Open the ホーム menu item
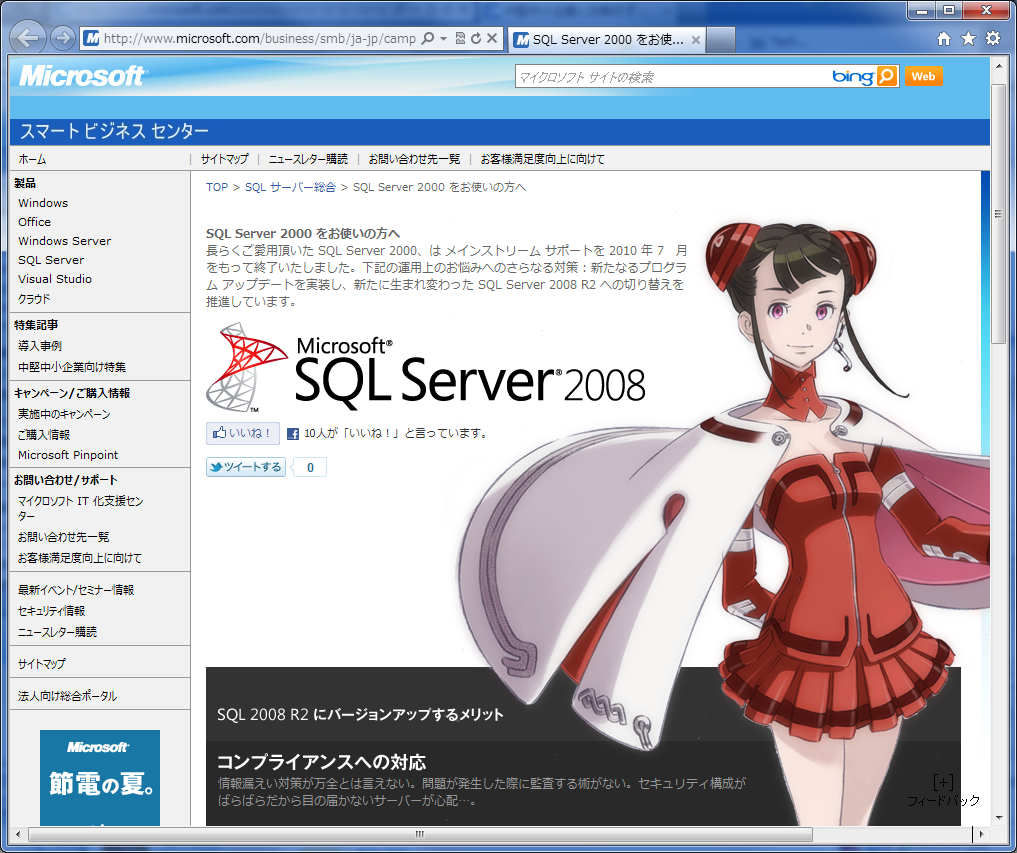Viewport: 1017px width, 853px height. click(32, 159)
